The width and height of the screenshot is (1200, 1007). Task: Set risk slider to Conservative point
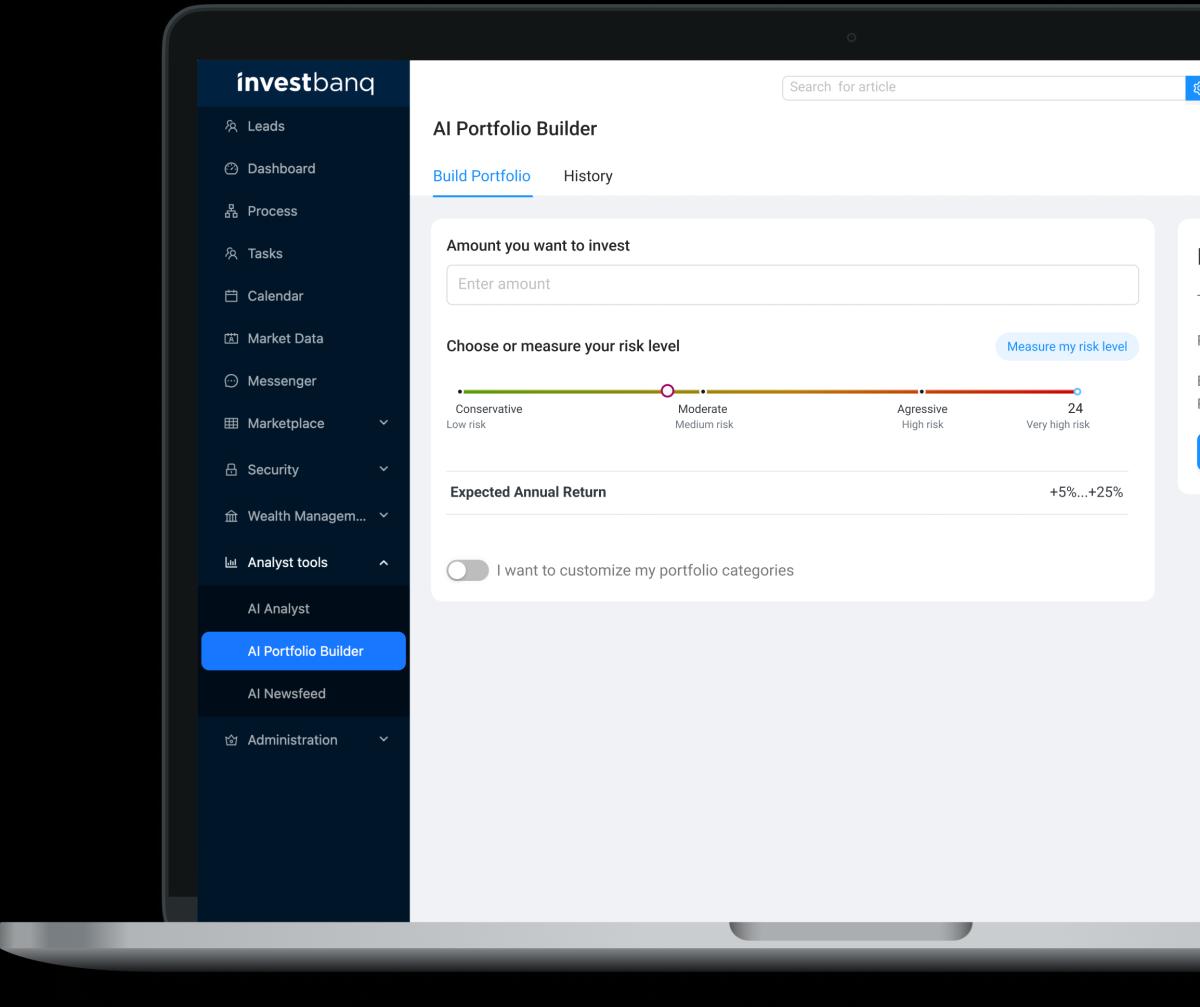tap(460, 392)
